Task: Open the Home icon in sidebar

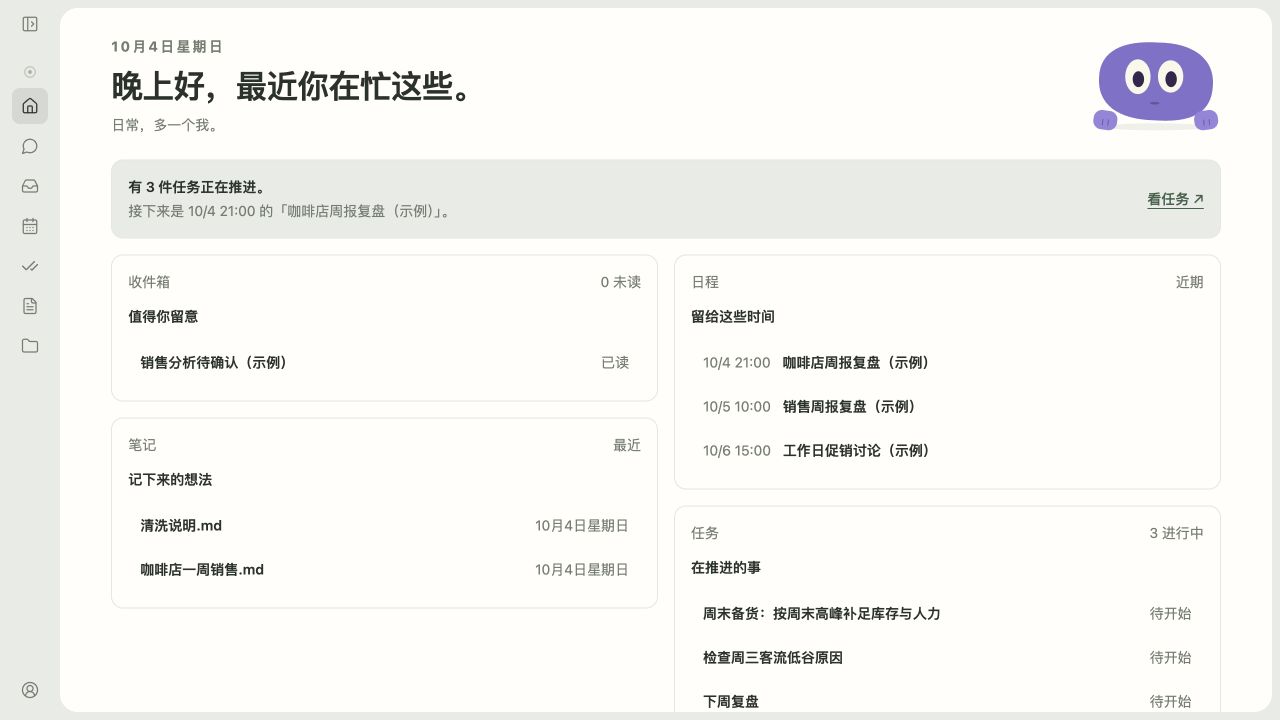Action: pos(30,106)
